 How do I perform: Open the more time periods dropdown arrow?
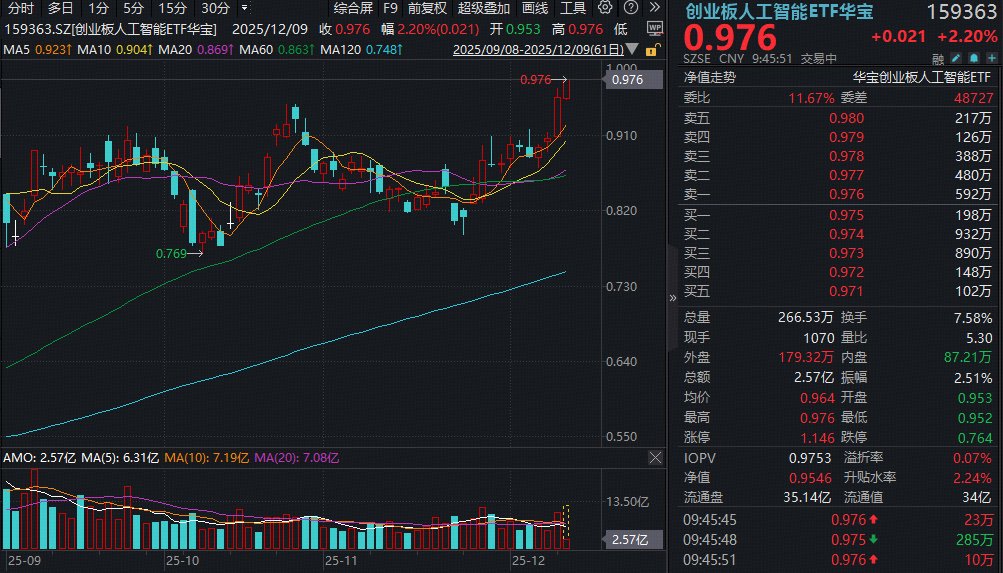pos(246,8)
